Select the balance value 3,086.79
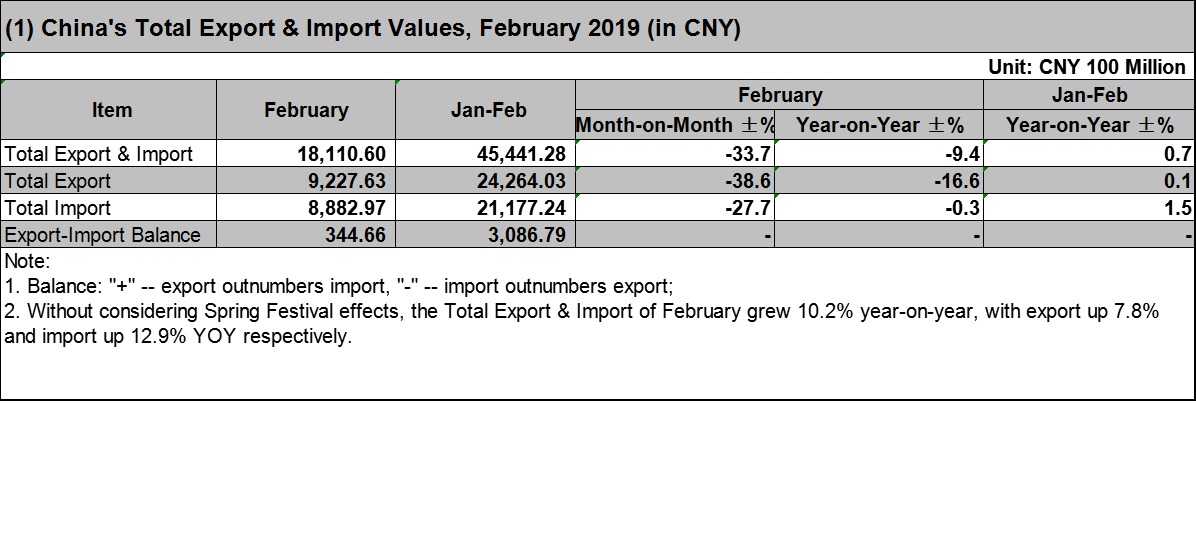Screen dimensions: 1196x540 click(486, 234)
